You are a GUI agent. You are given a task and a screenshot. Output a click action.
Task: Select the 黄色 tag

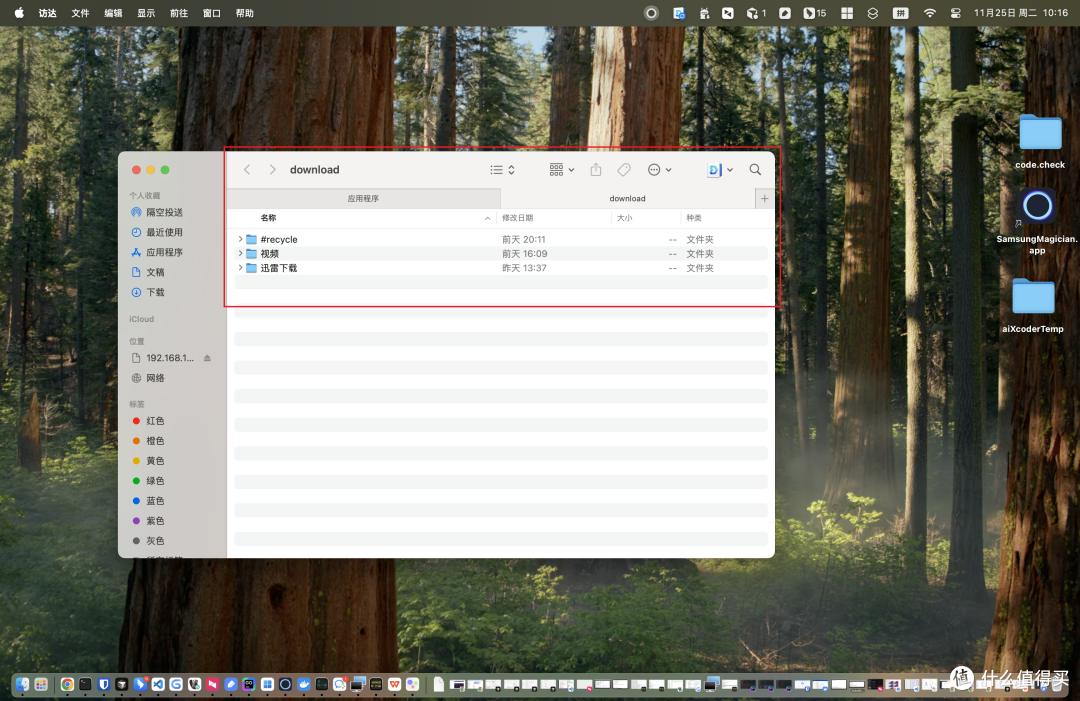tap(148, 461)
